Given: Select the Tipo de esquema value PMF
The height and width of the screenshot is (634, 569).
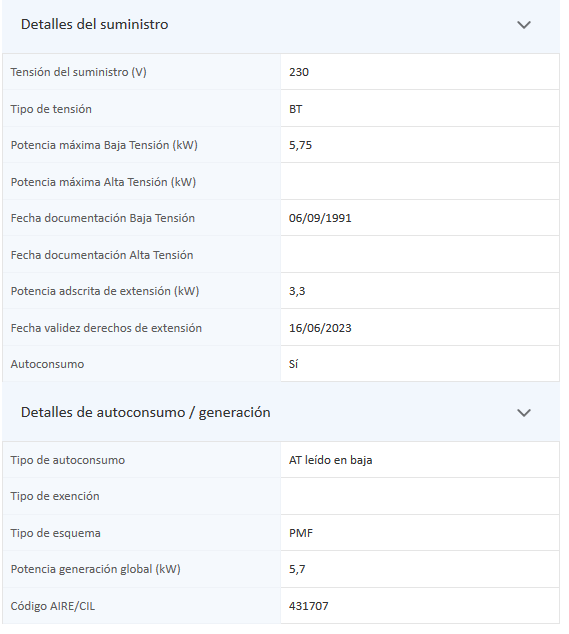Looking at the screenshot, I should click(x=301, y=533).
